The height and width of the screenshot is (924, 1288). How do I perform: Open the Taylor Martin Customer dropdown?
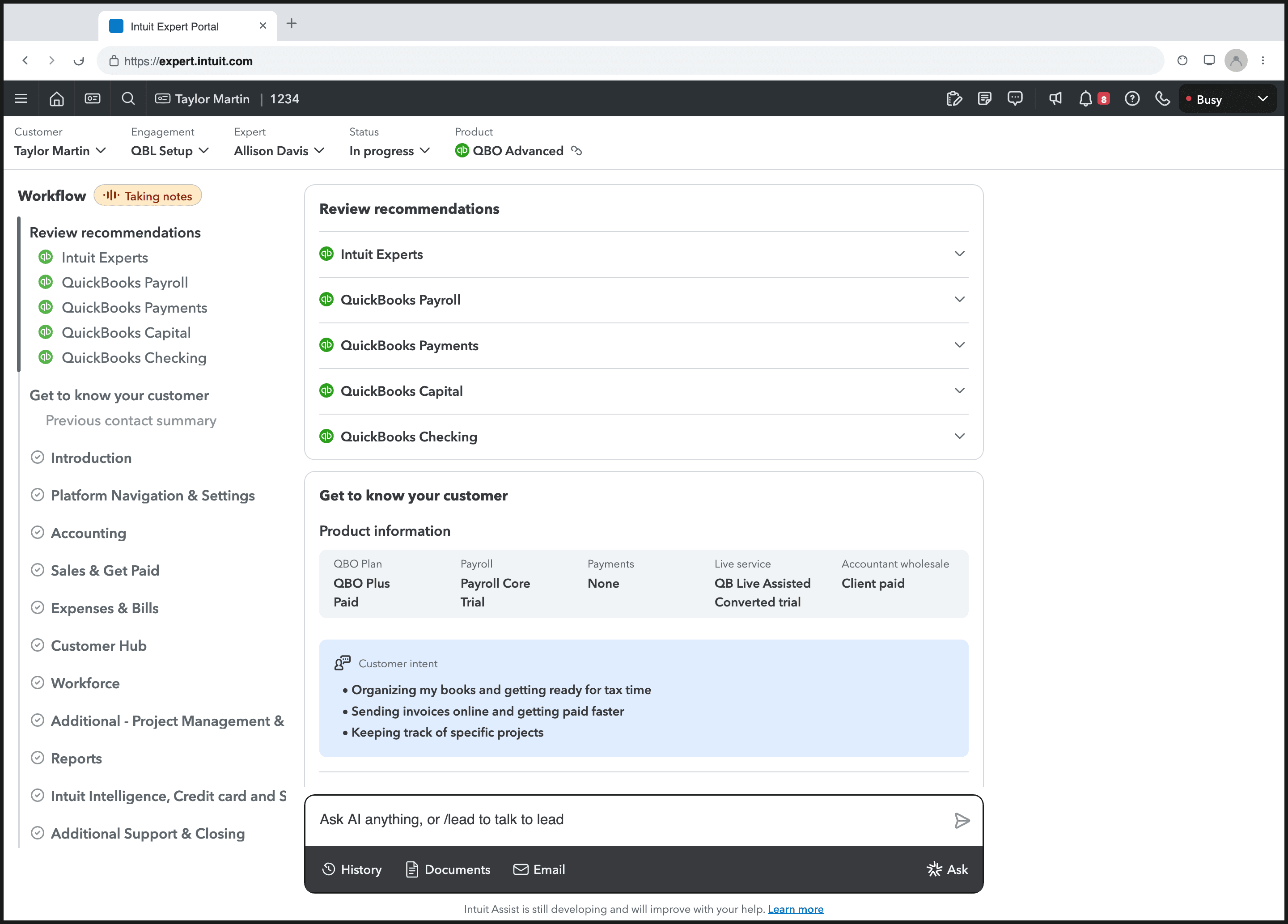(x=60, y=151)
